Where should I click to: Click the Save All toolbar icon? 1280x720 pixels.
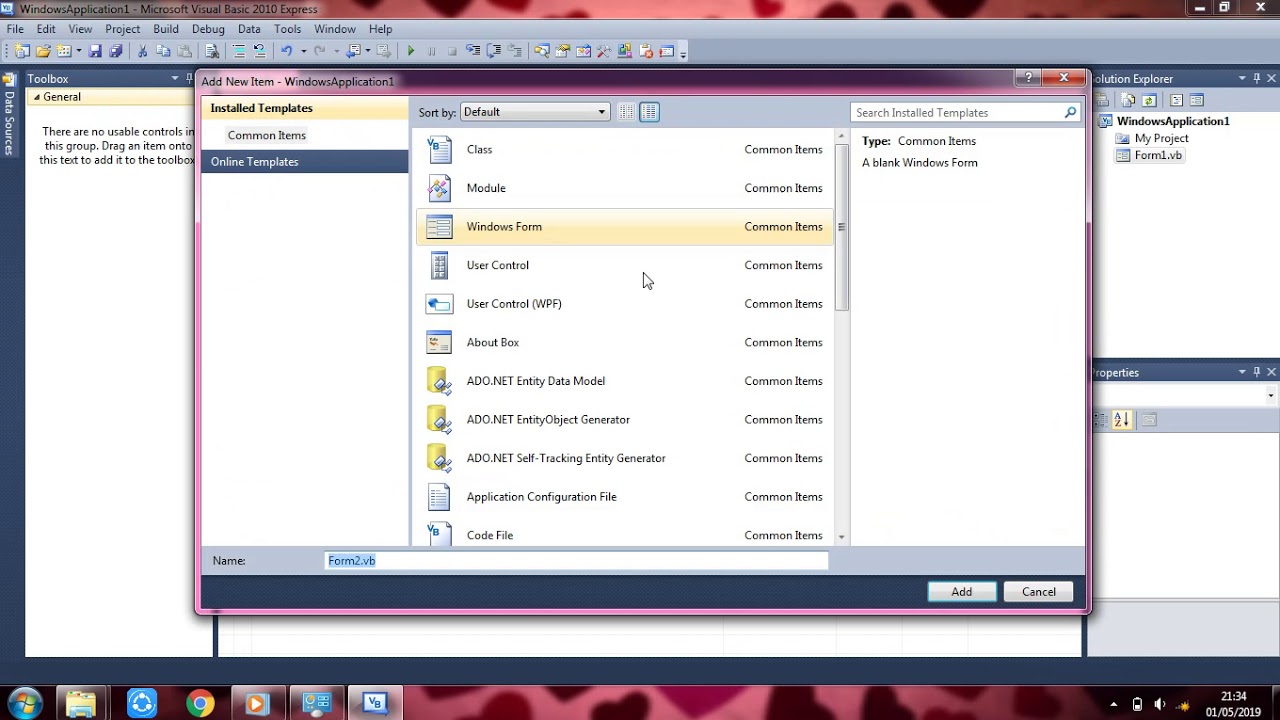115,51
